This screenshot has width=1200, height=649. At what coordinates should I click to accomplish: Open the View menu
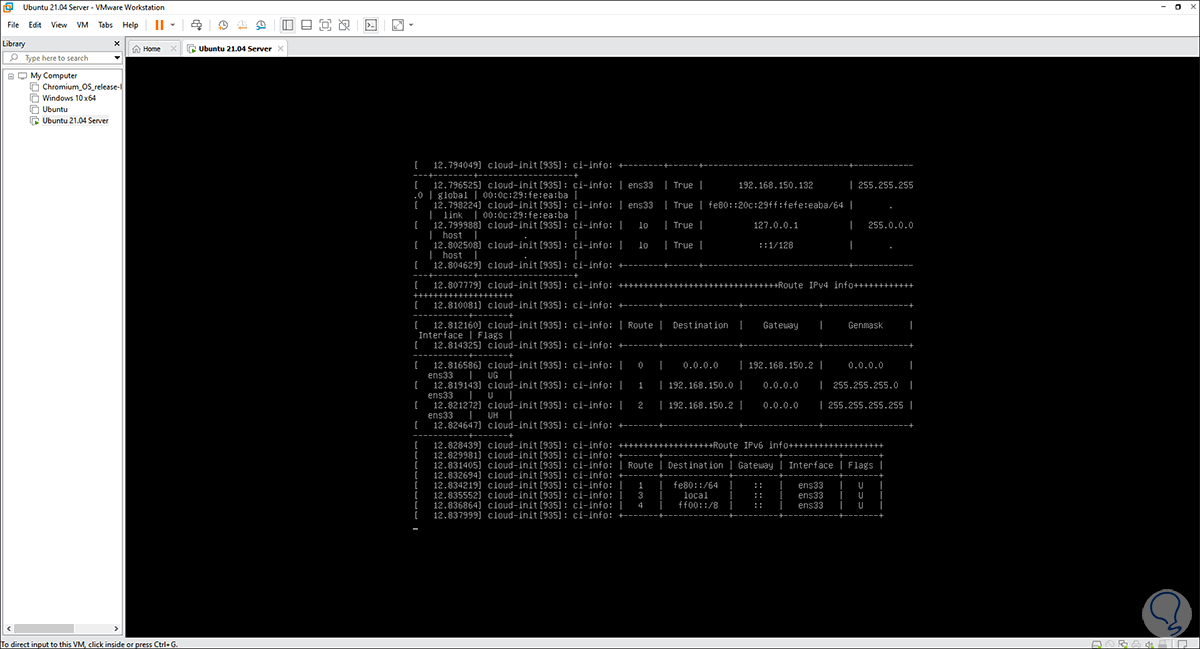click(59, 24)
